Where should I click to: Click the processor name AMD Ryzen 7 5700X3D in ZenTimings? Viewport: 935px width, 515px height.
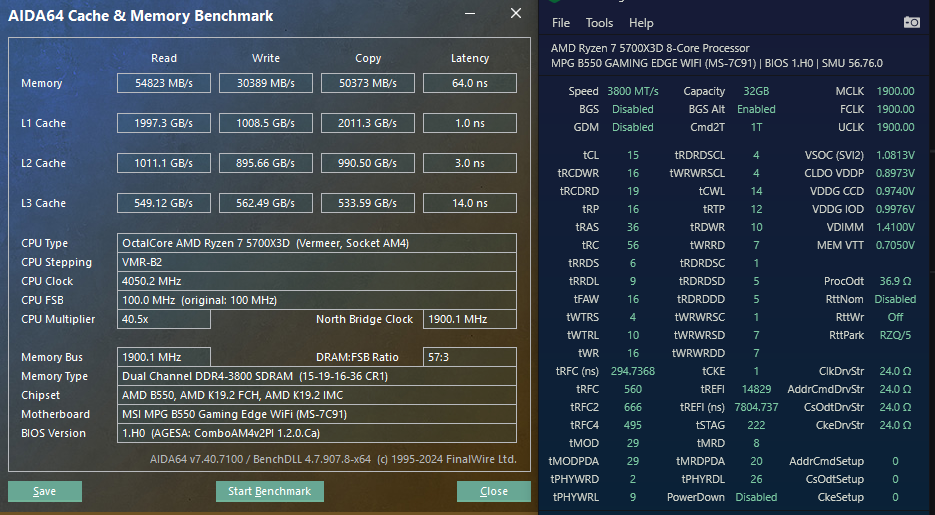[x=650, y=48]
